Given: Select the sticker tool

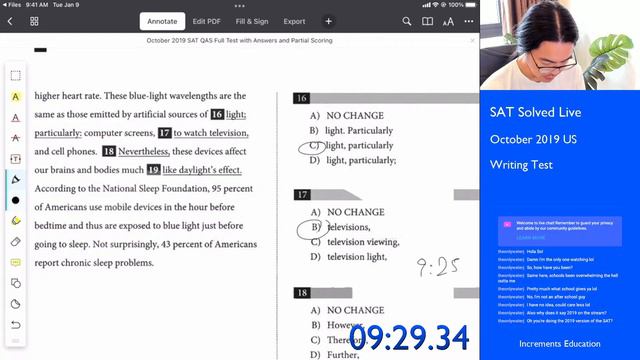Looking at the screenshot, I should [16, 304].
